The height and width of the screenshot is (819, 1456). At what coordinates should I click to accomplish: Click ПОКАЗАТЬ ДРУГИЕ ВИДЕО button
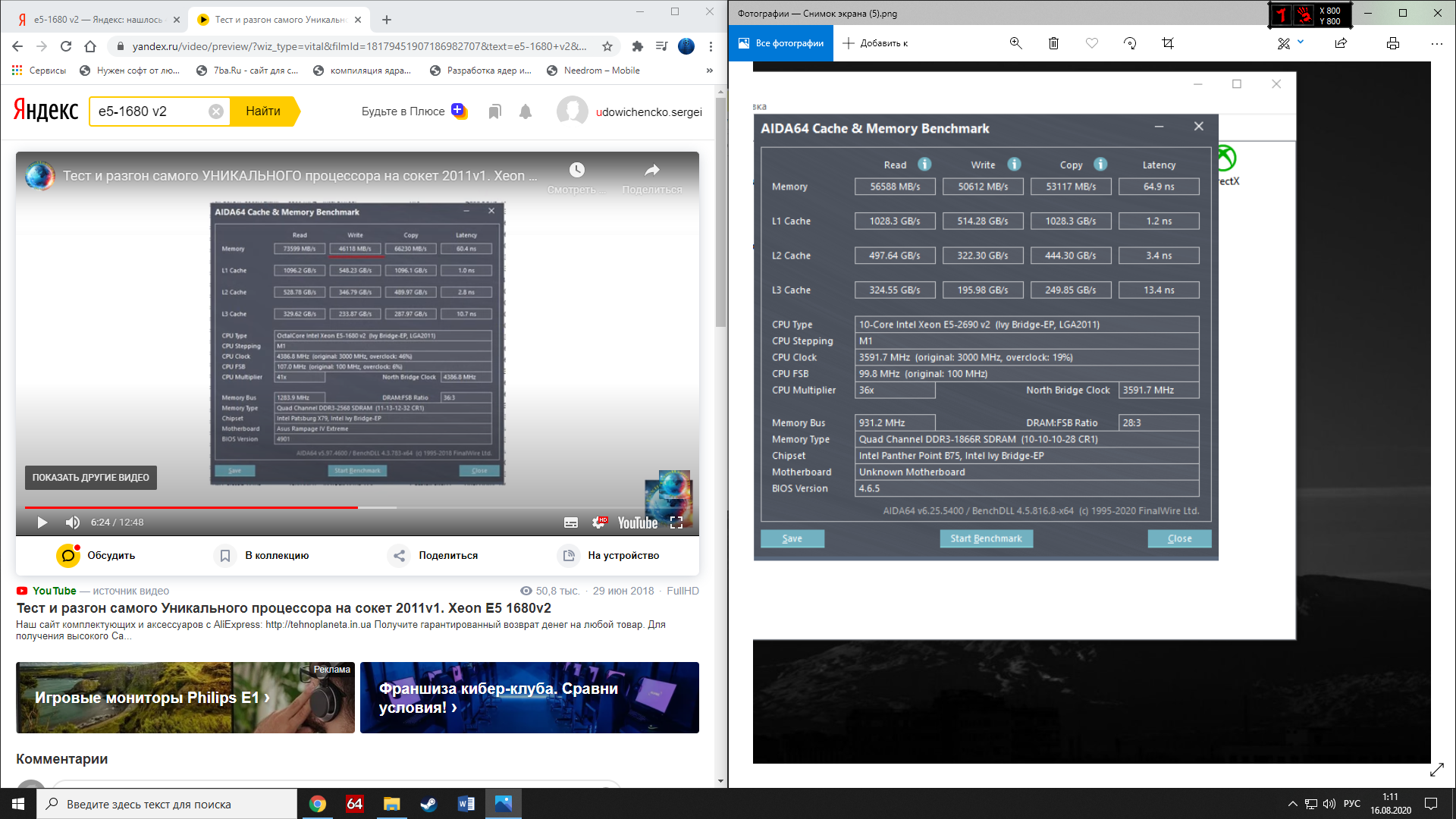click(90, 478)
